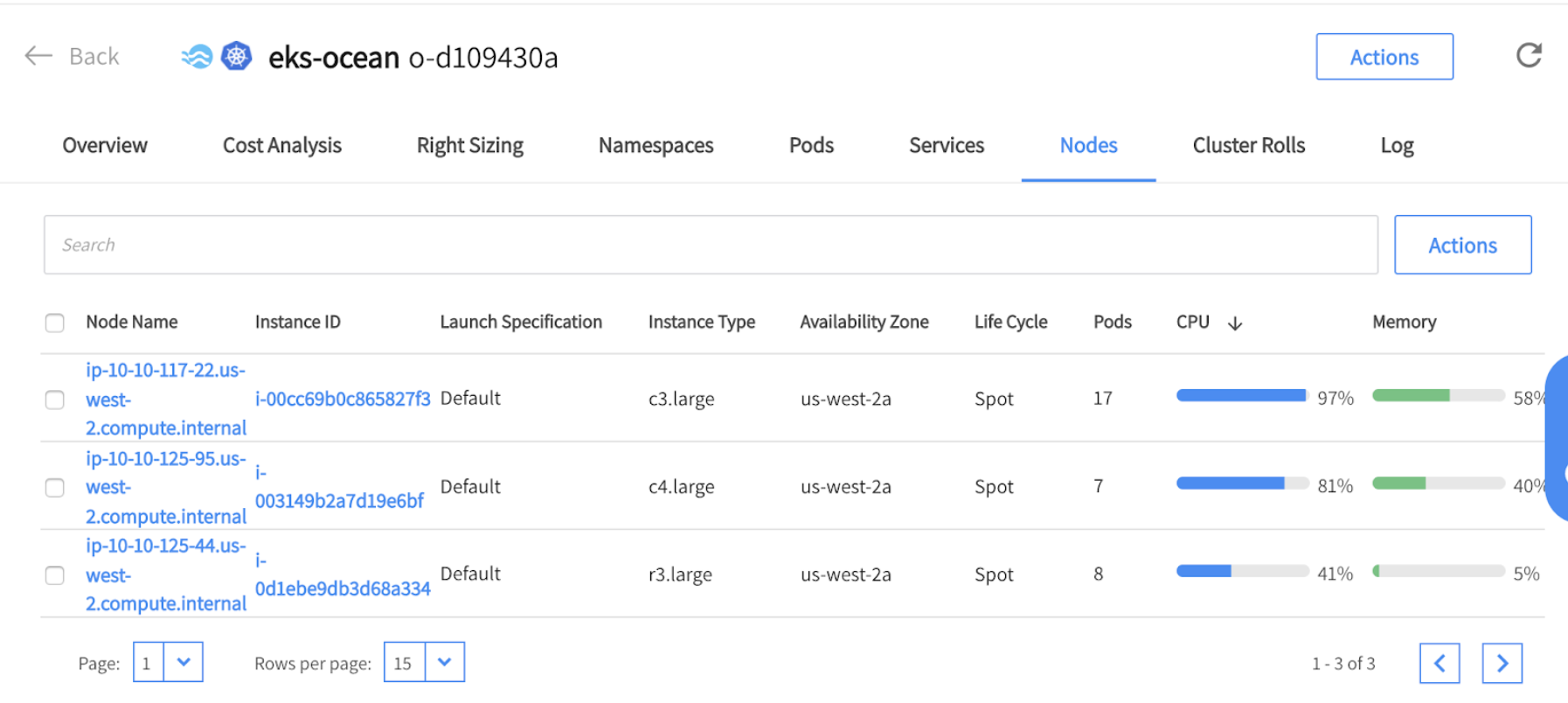Go to previous page arrow
1568x703 pixels.
[x=1440, y=664]
